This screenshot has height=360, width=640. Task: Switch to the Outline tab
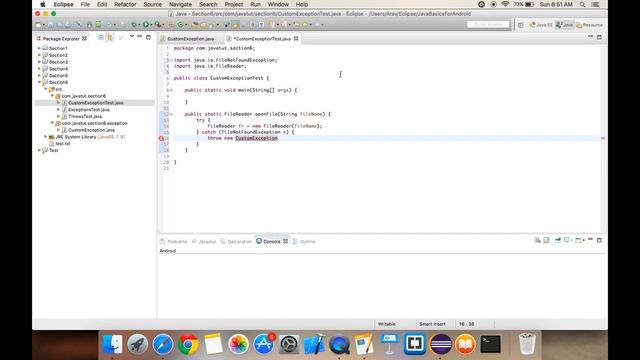click(304, 242)
